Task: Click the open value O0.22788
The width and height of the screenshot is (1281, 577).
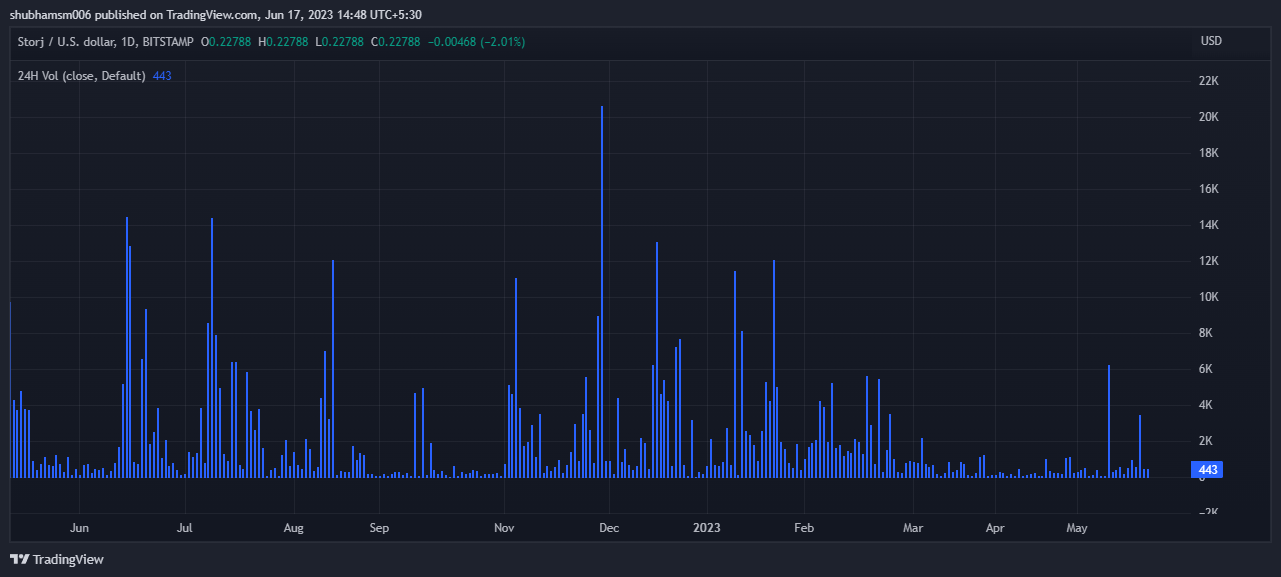Action: point(228,42)
